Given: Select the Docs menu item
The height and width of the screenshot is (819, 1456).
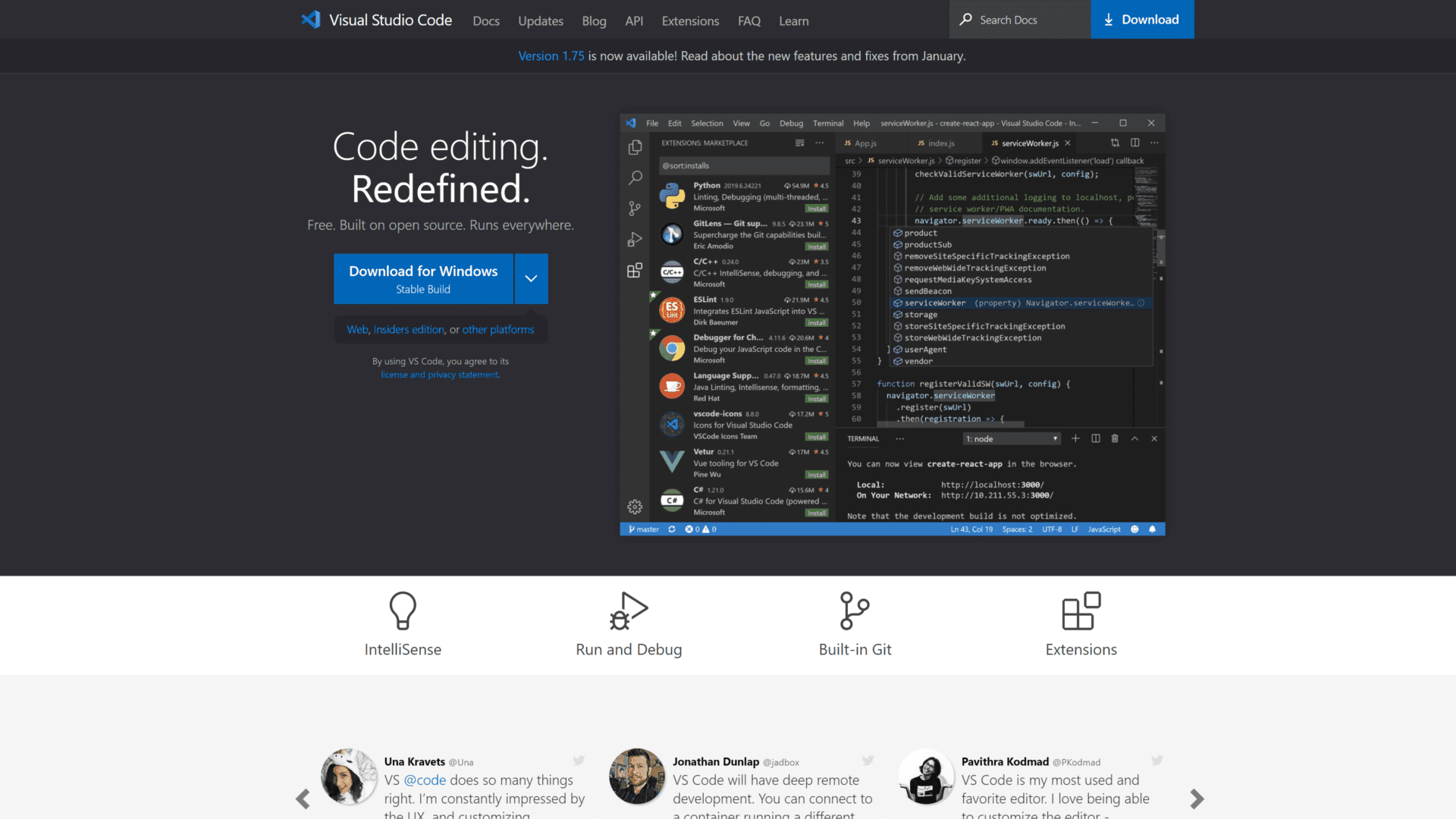Looking at the screenshot, I should coord(487,19).
